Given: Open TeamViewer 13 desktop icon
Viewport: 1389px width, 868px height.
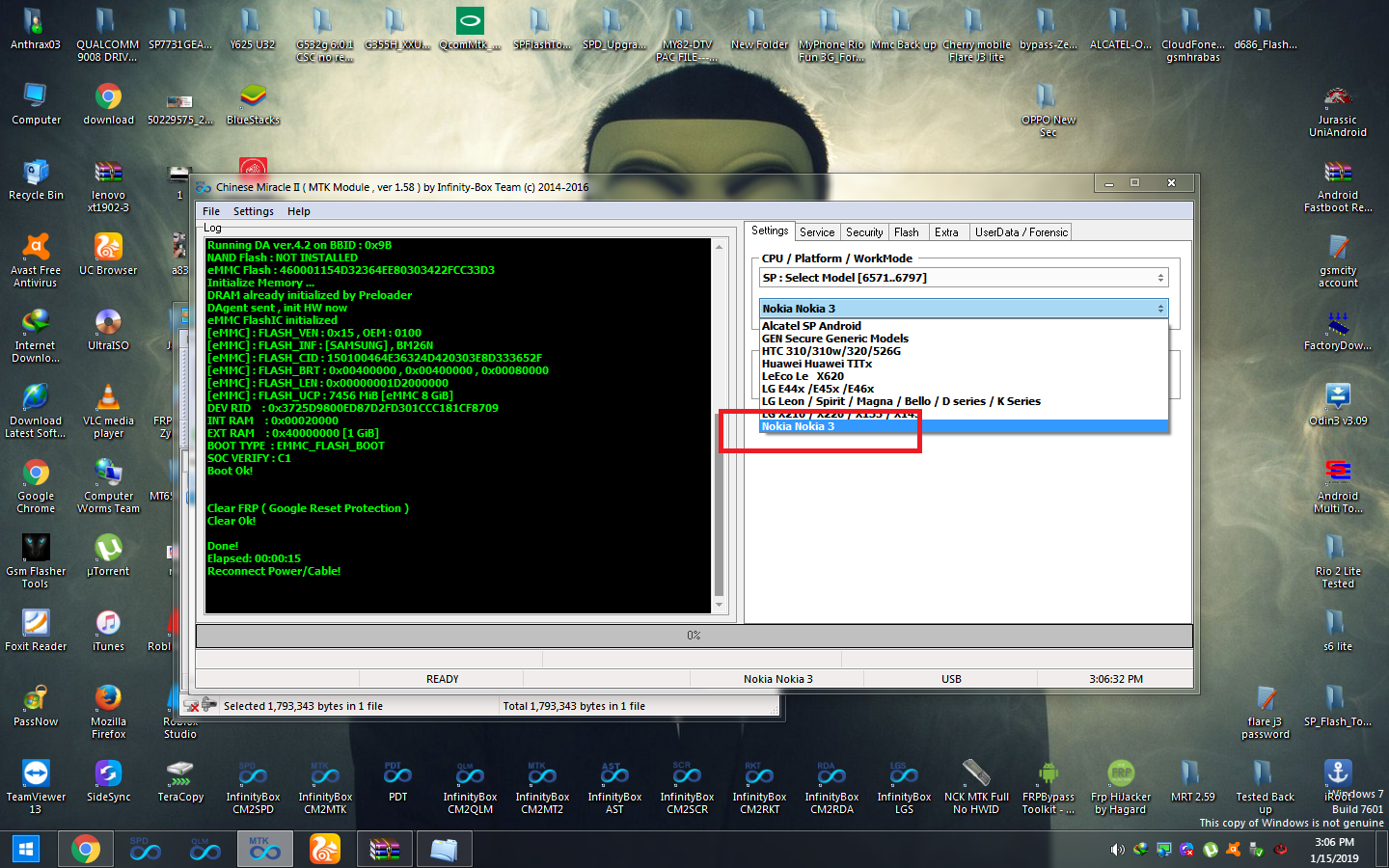Looking at the screenshot, I should coord(36,786).
